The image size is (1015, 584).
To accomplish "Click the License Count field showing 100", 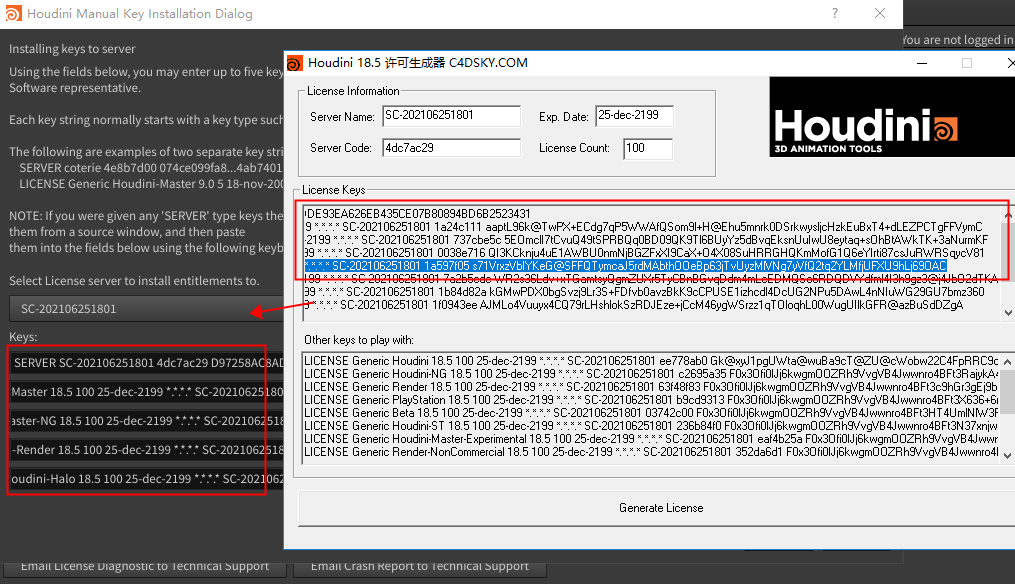I will coord(648,148).
